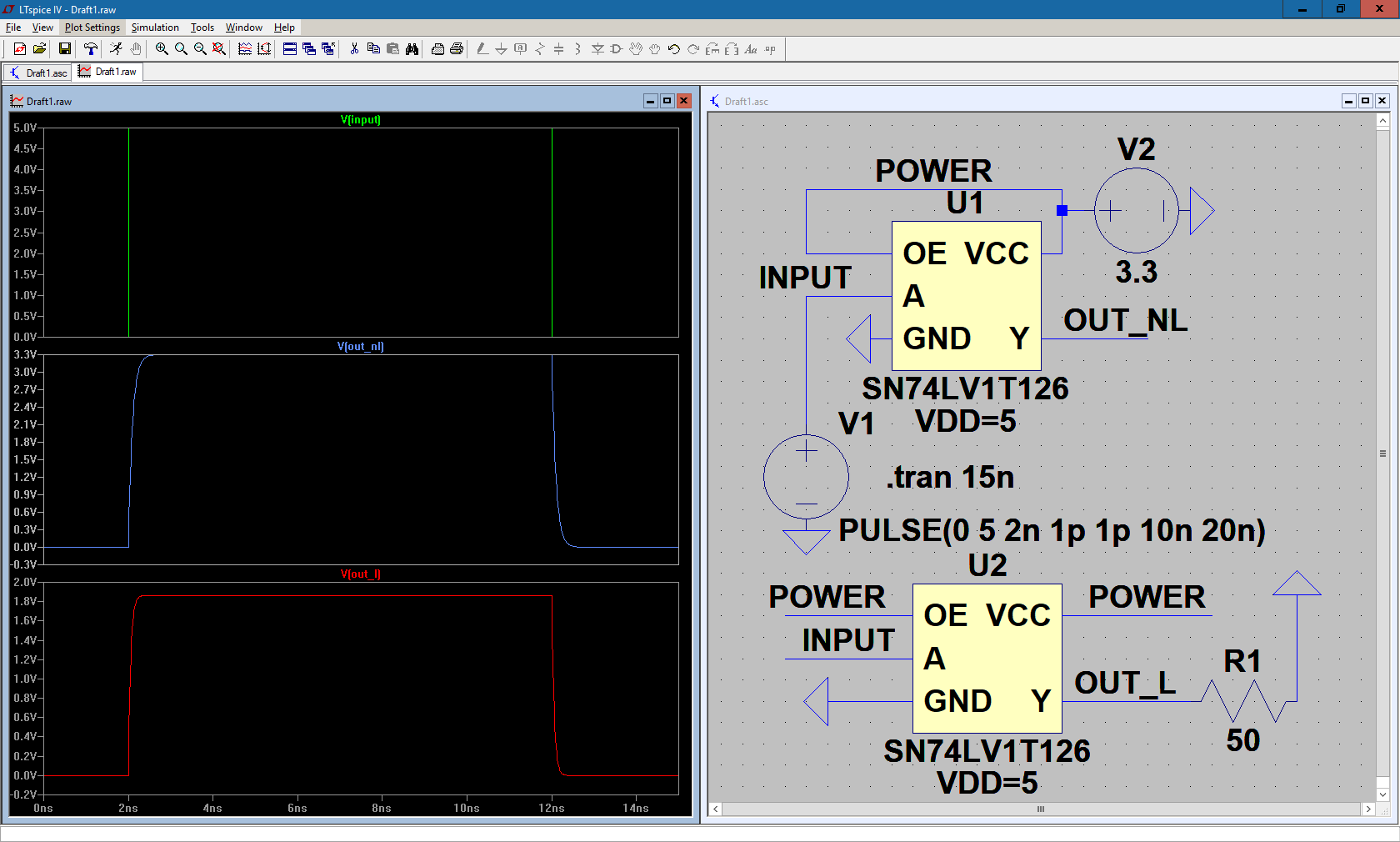Click the Save floppy disk icon

[64, 49]
